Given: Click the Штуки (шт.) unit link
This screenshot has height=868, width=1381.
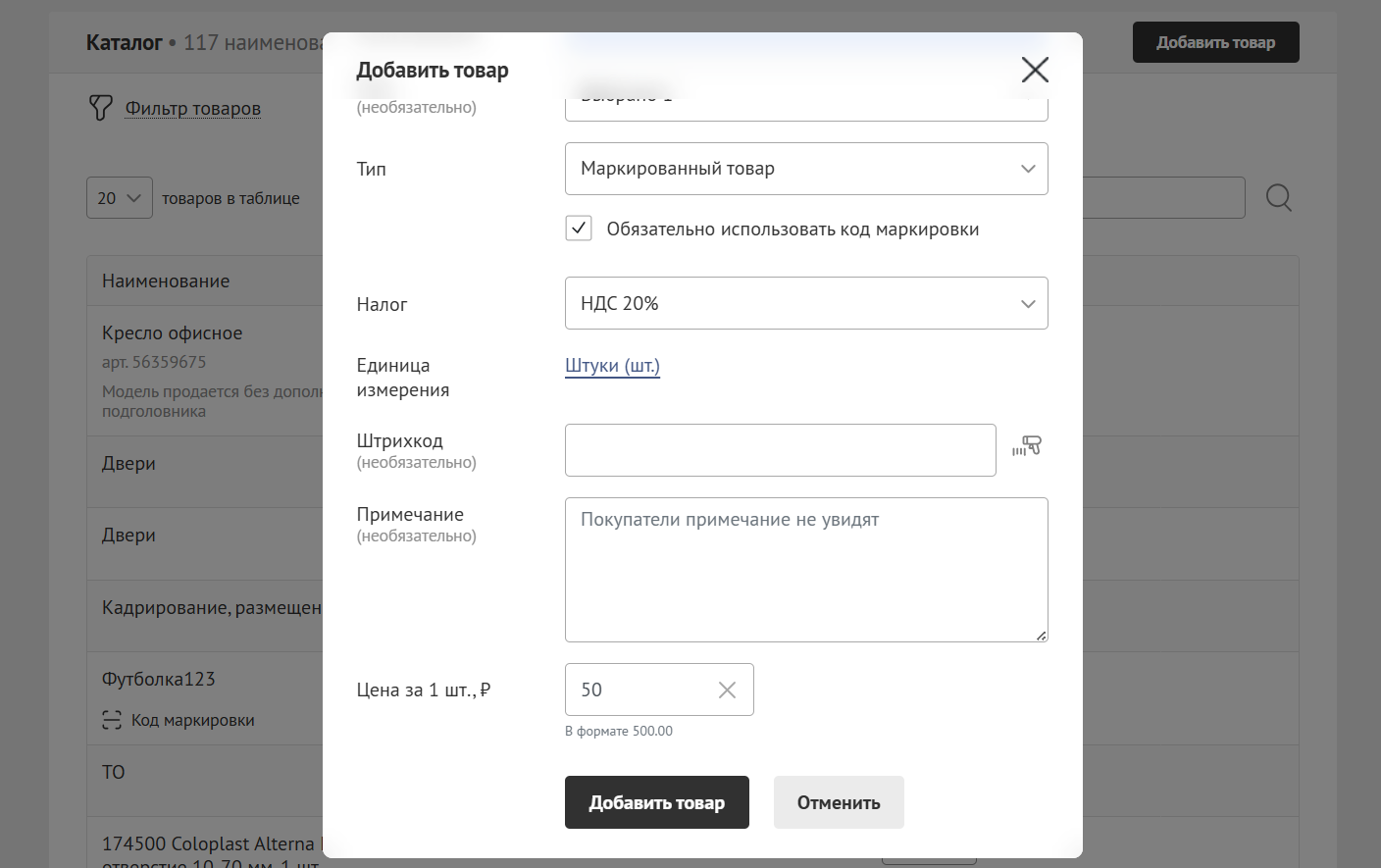Looking at the screenshot, I should tap(612, 366).
